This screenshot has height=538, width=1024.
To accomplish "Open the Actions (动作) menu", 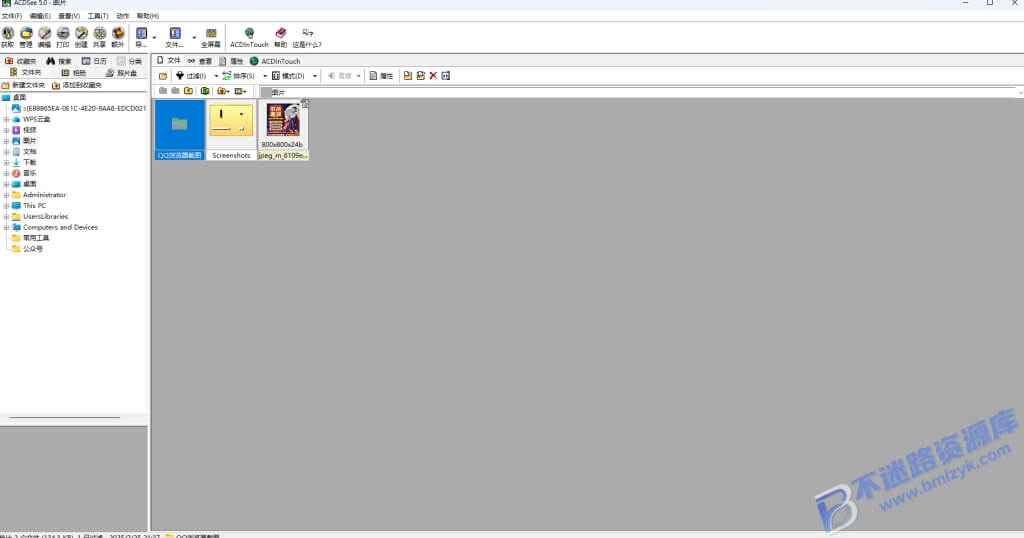I will coord(122,16).
